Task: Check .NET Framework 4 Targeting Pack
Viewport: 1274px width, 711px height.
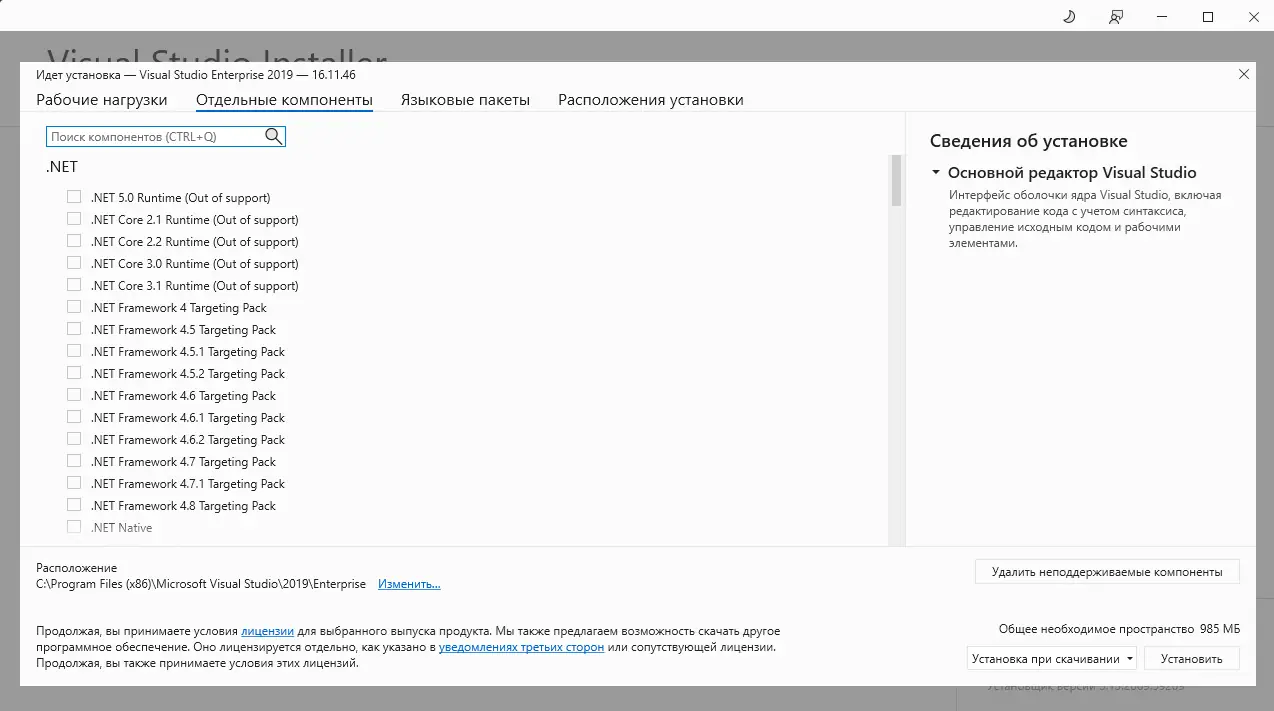Action: pyautogui.click(x=74, y=306)
